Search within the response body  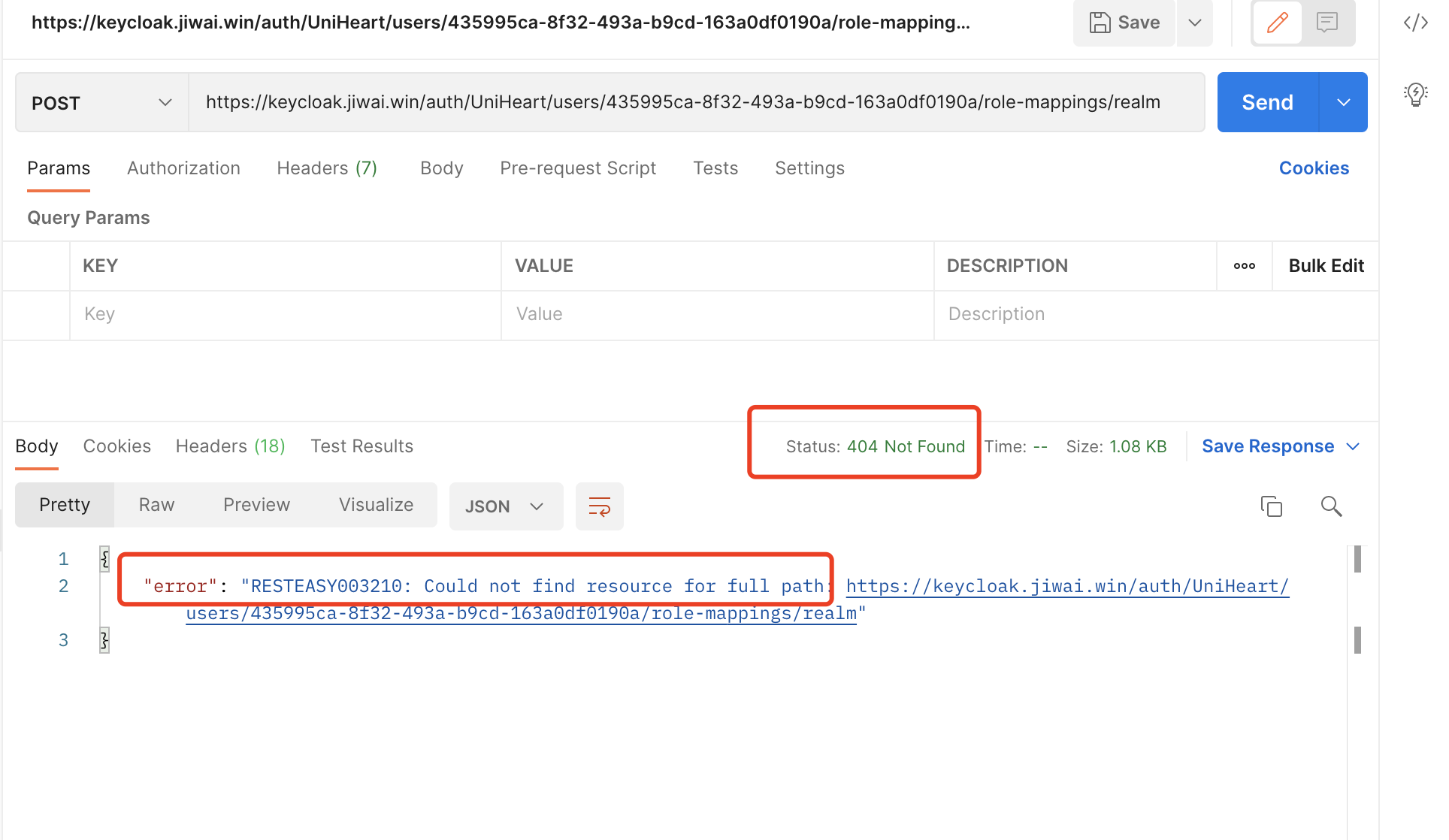1331,506
